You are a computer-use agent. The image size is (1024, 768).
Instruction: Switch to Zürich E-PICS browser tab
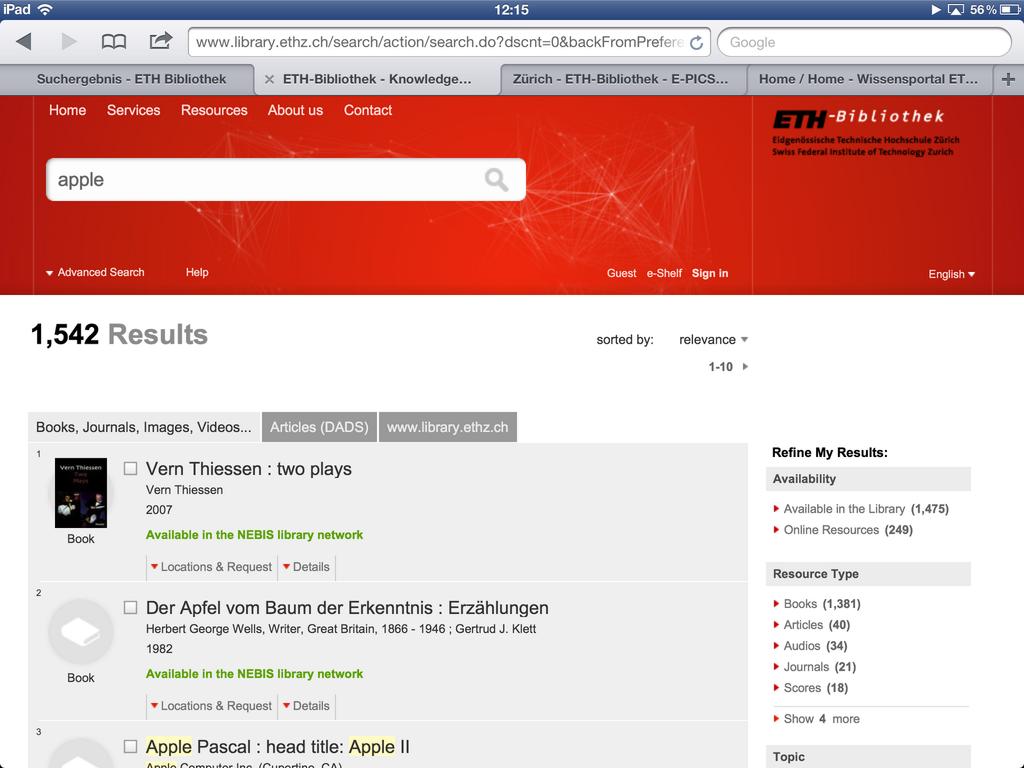620,79
